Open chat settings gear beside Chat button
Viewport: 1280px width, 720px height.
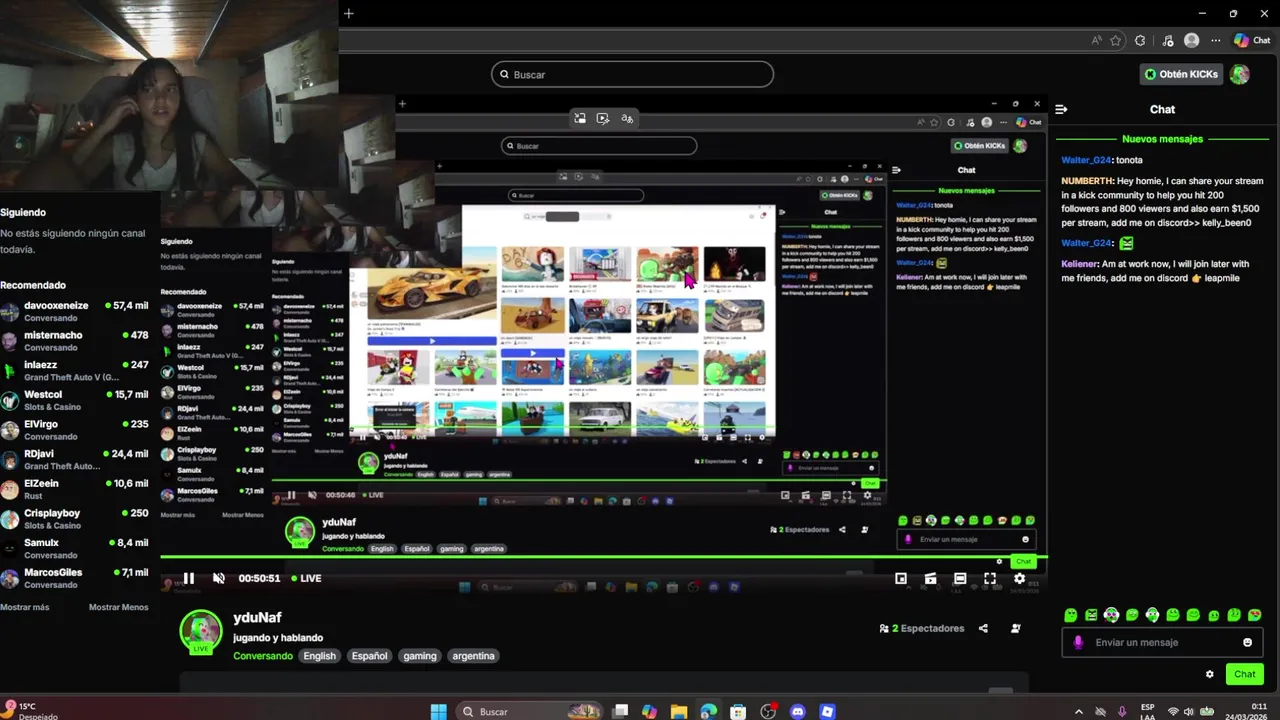(1209, 674)
